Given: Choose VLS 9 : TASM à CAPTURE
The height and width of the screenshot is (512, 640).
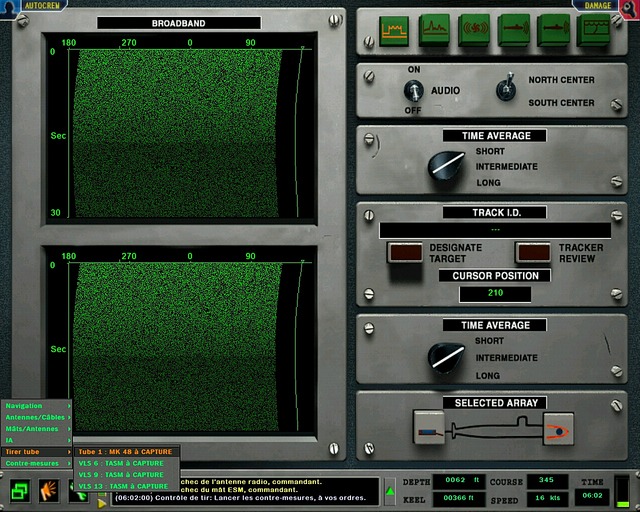Looking at the screenshot, I should coord(126,474).
